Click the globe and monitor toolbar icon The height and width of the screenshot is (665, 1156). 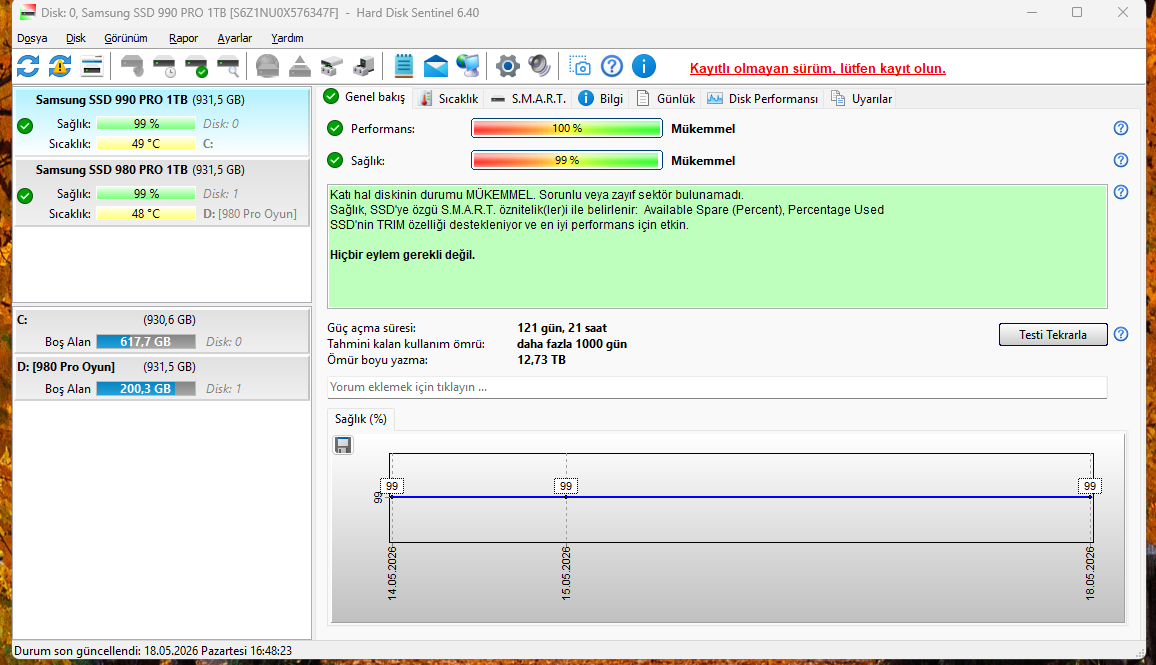[x=467, y=66]
